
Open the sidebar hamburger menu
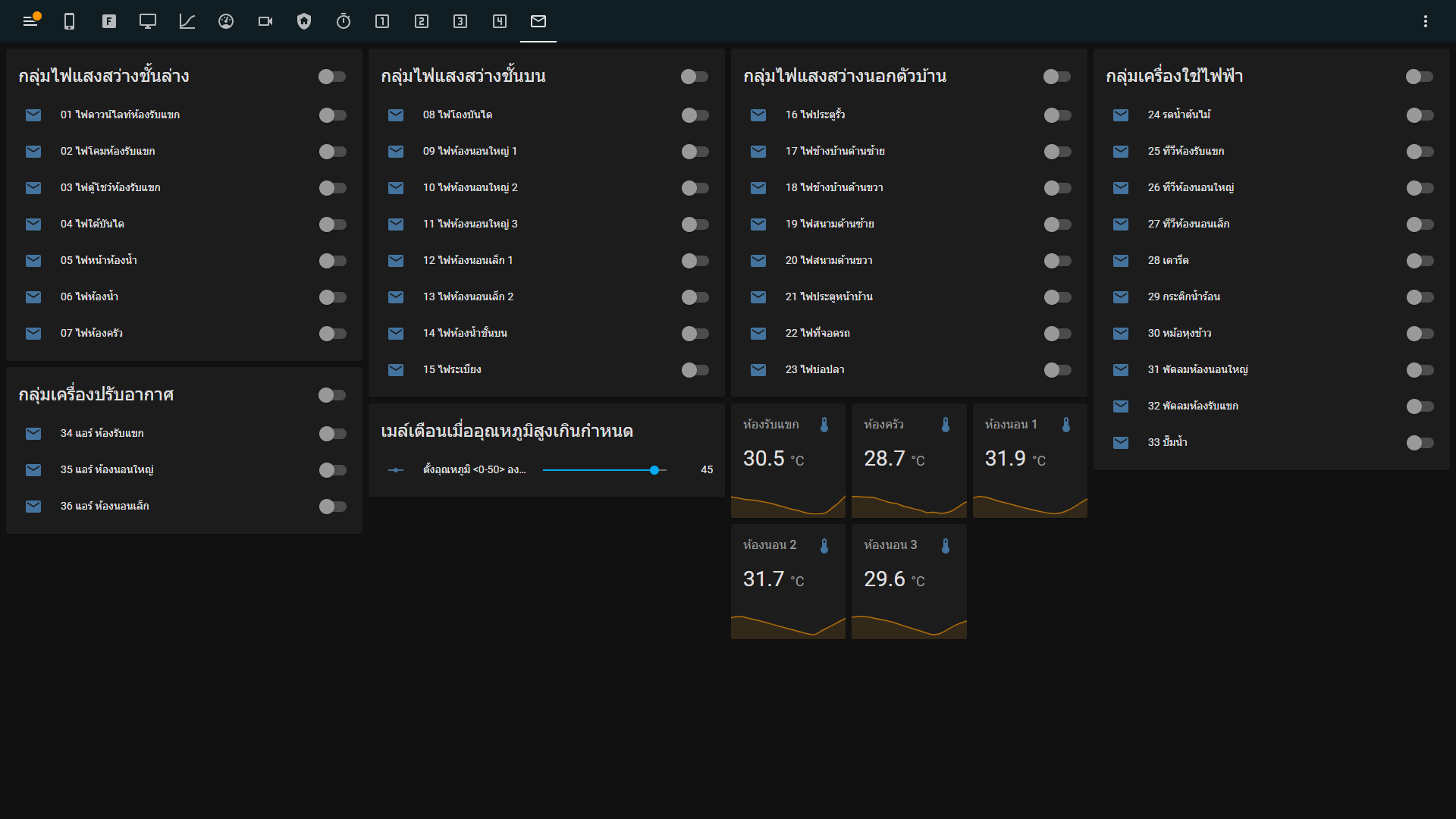point(30,21)
